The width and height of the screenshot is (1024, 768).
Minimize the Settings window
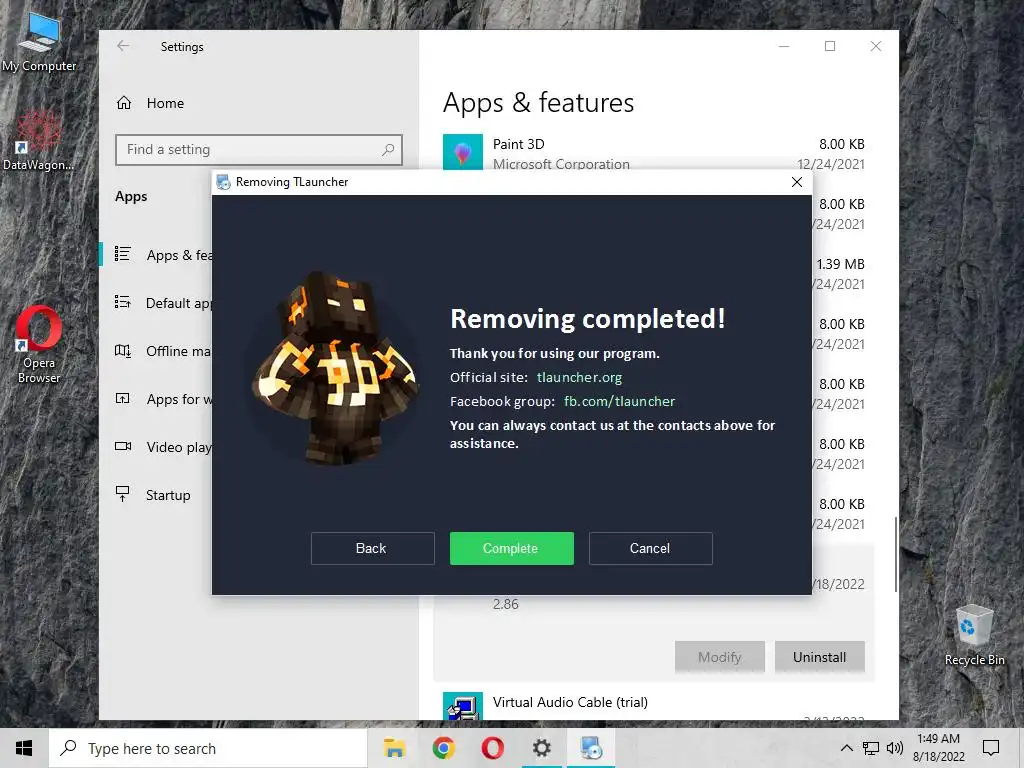(x=784, y=46)
